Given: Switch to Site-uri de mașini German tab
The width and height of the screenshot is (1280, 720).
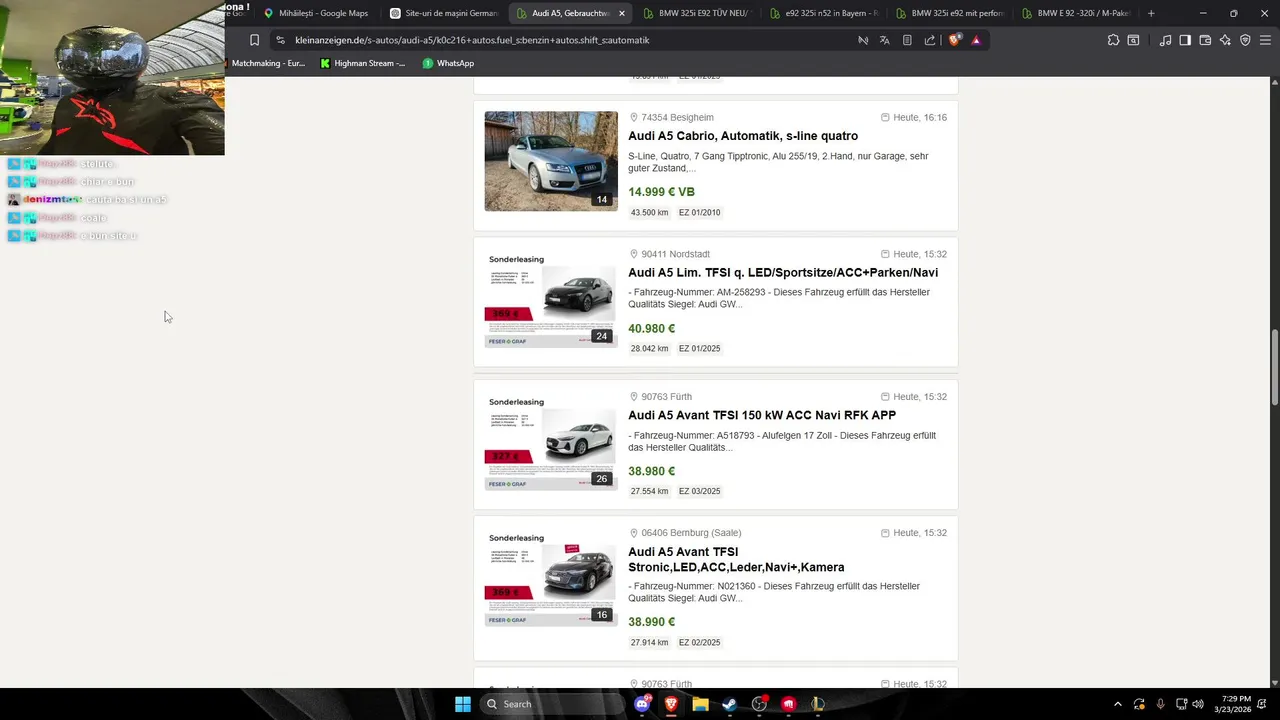Looking at the screenshot, I should 443,13.
